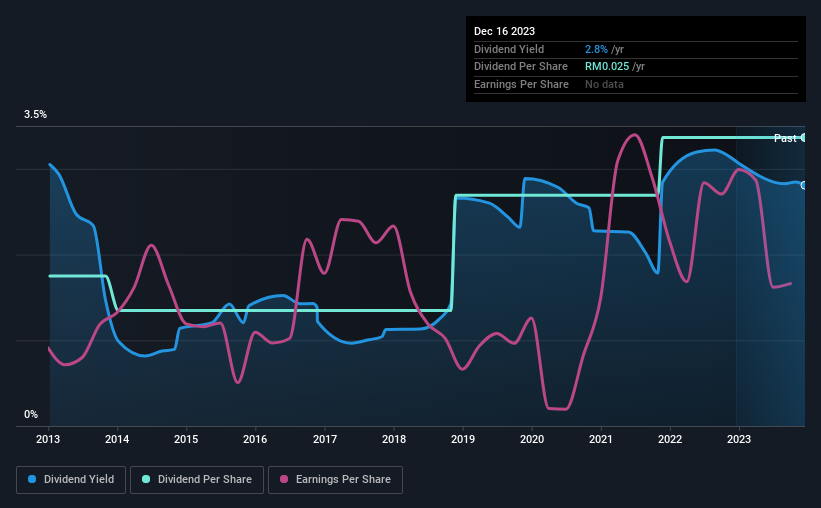Click the 2023 x-axis label
This screenshot has height=508, width=821.
click(x=739, y=439)
